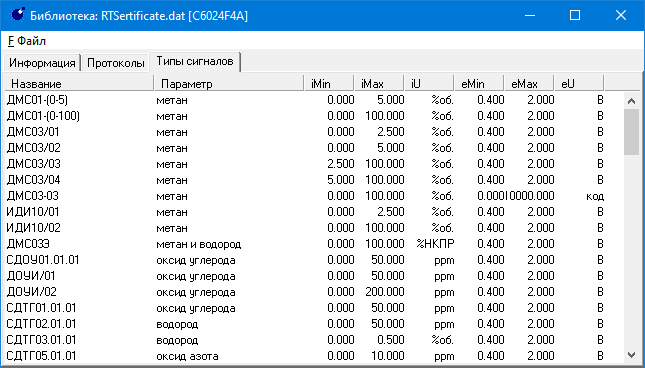Image resolution: width=645 pixels, height=368 pixels.
Task: Select row ДОУИ/01
Action: (305, 276)
